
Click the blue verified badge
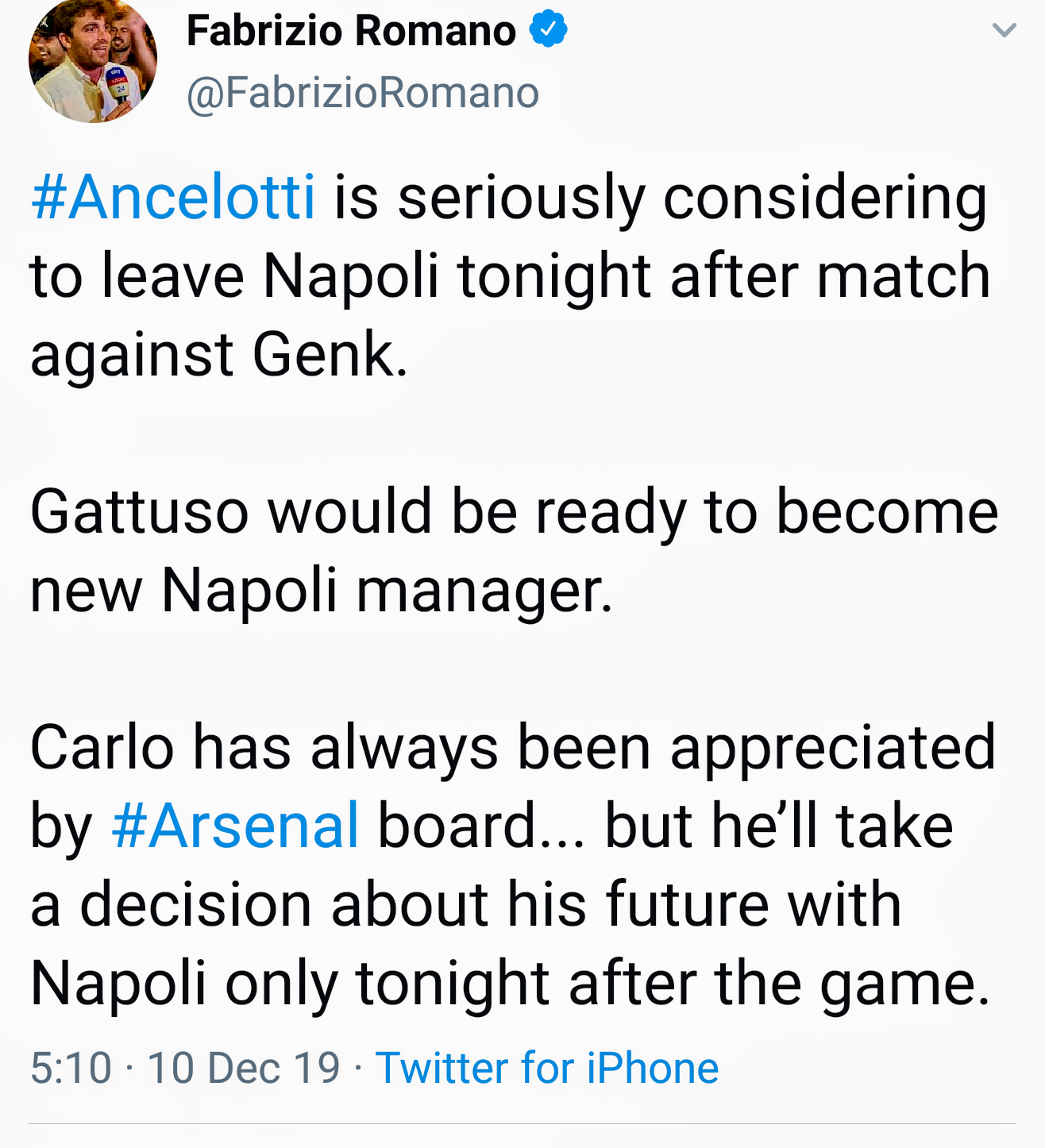coord(548,30)
